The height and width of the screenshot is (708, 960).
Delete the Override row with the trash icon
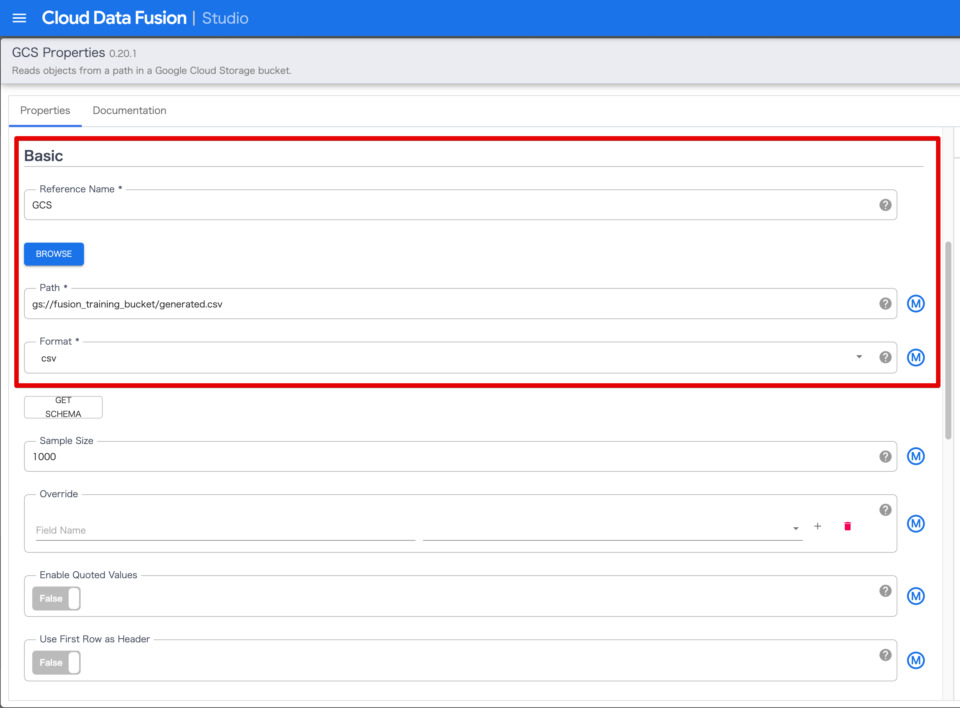click(x=847, y=525)
